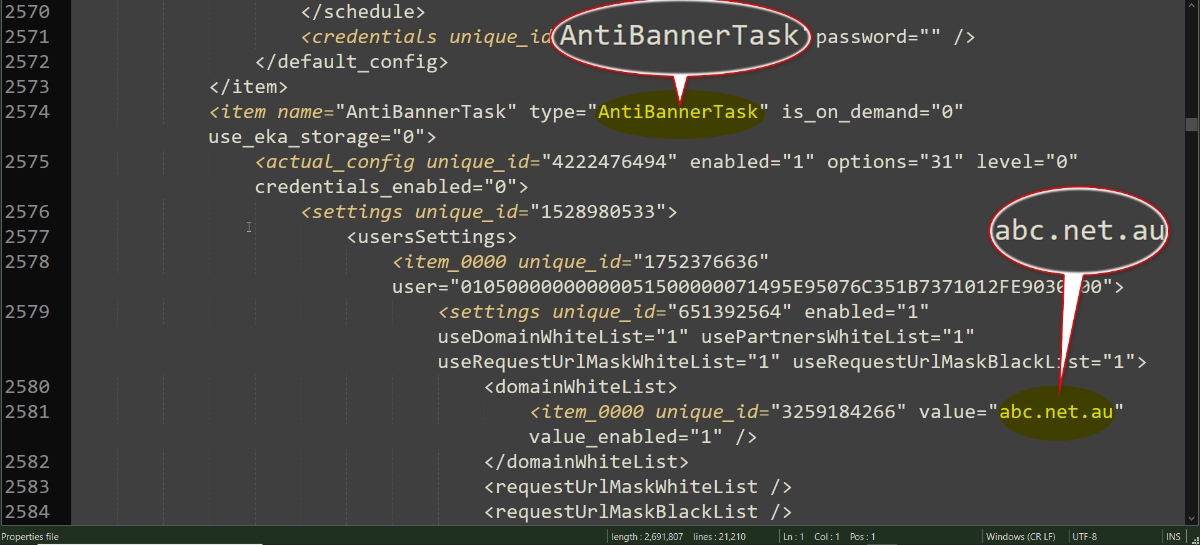Click the use_eka_storage="0" text
Image resolution: width=1200 pixels, height=545 pixels.
[x=317, y=137]
